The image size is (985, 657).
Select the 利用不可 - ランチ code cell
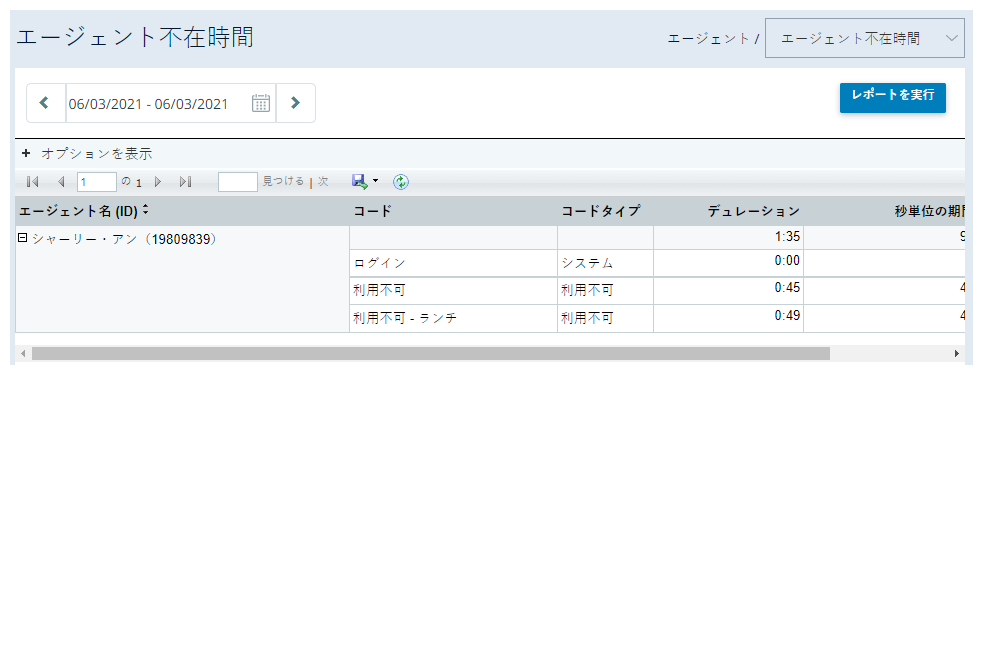pyautogui.click(x=453, y=318)
